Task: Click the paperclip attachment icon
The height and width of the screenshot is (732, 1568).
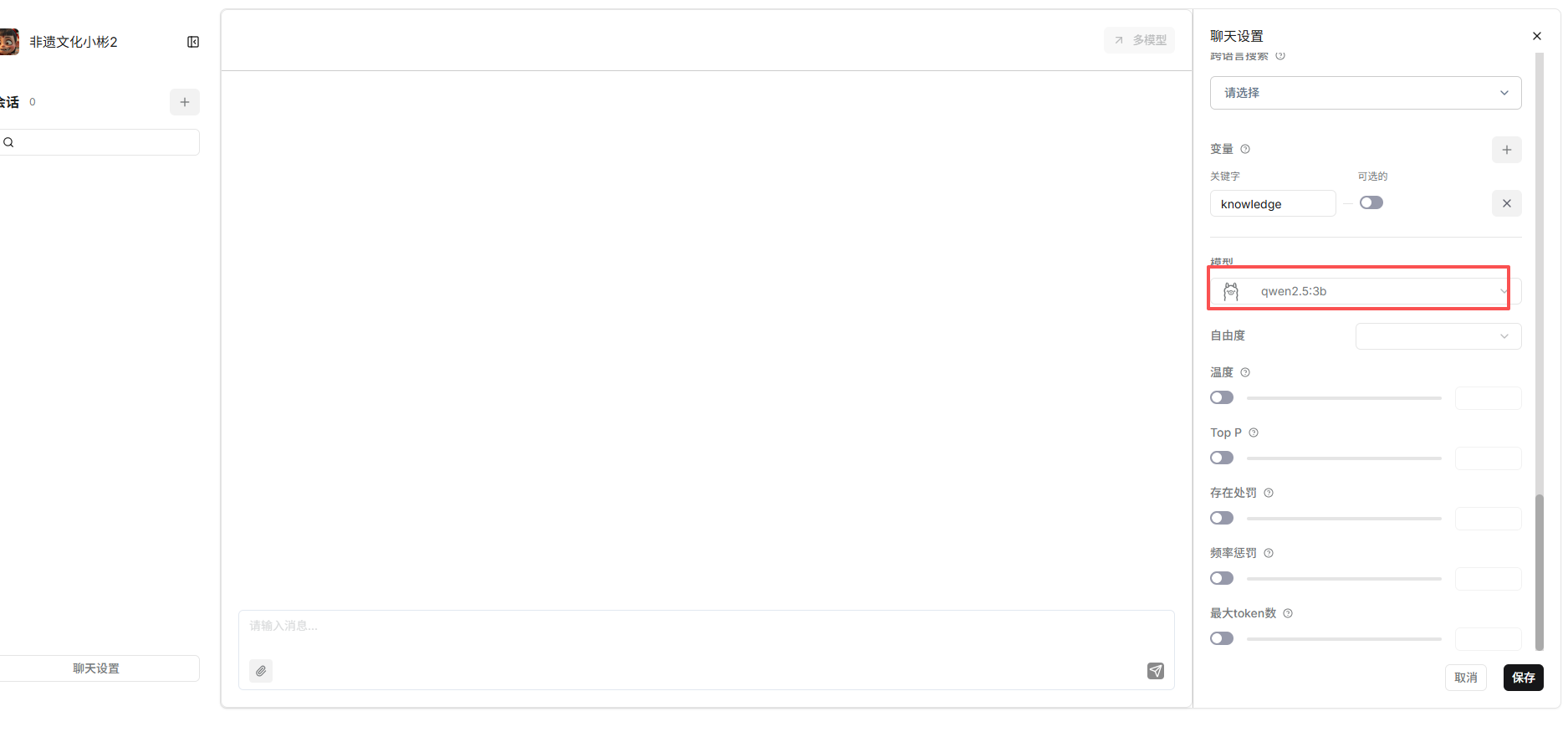Action: tap(261, 671)
